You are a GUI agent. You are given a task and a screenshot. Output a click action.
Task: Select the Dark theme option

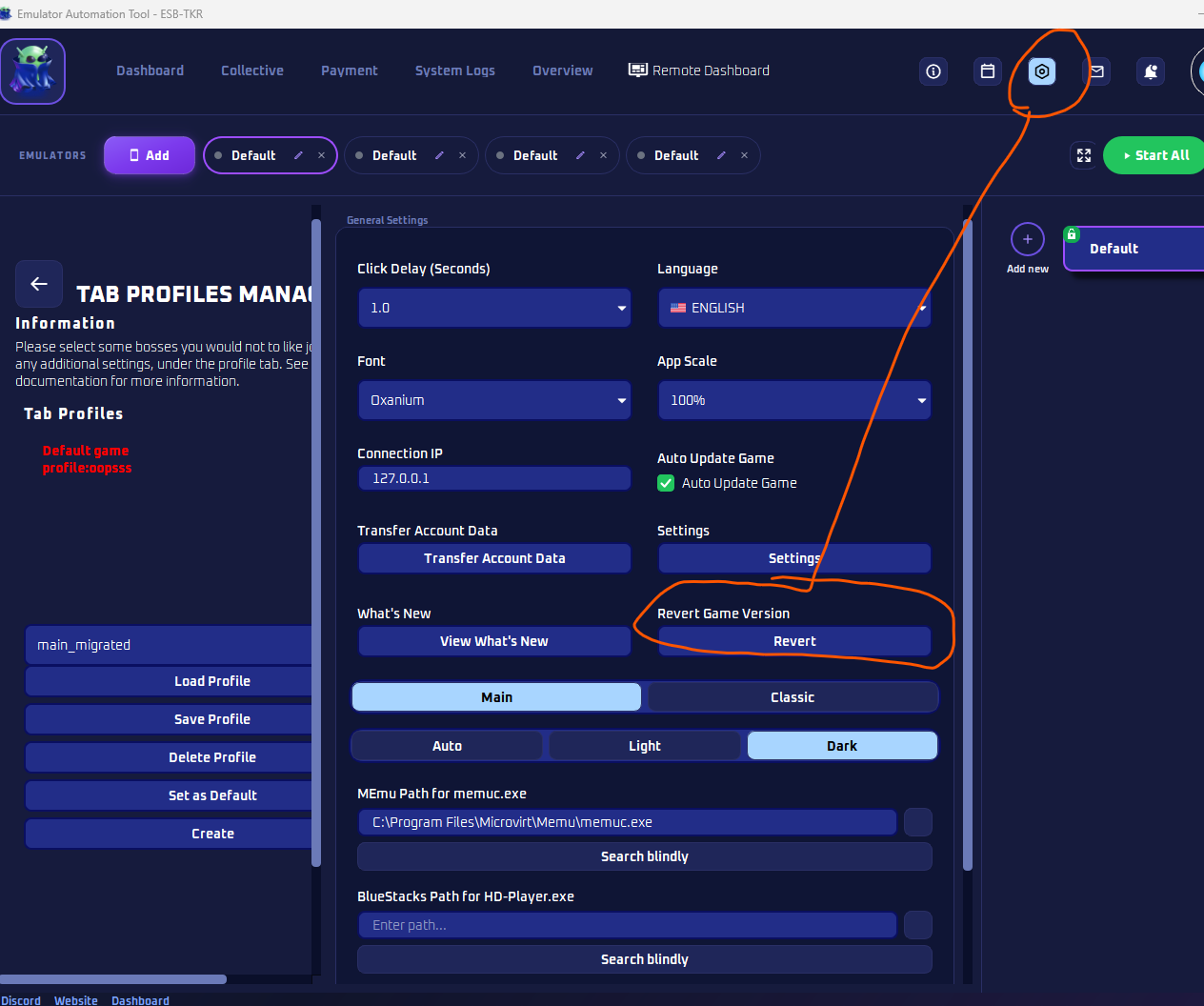842,746
